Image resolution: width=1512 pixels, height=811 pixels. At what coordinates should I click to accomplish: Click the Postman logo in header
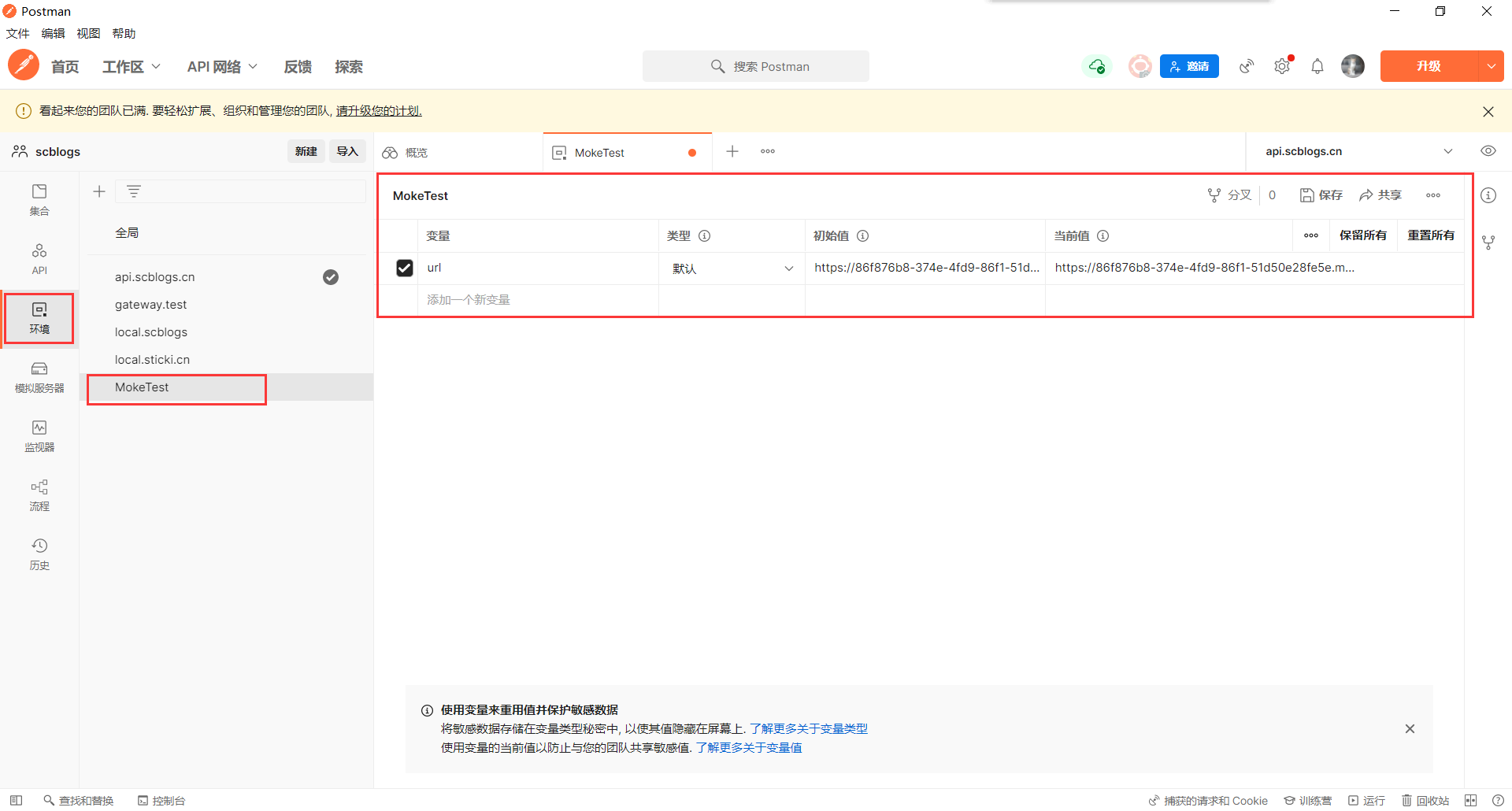click(x=24, y=65)
